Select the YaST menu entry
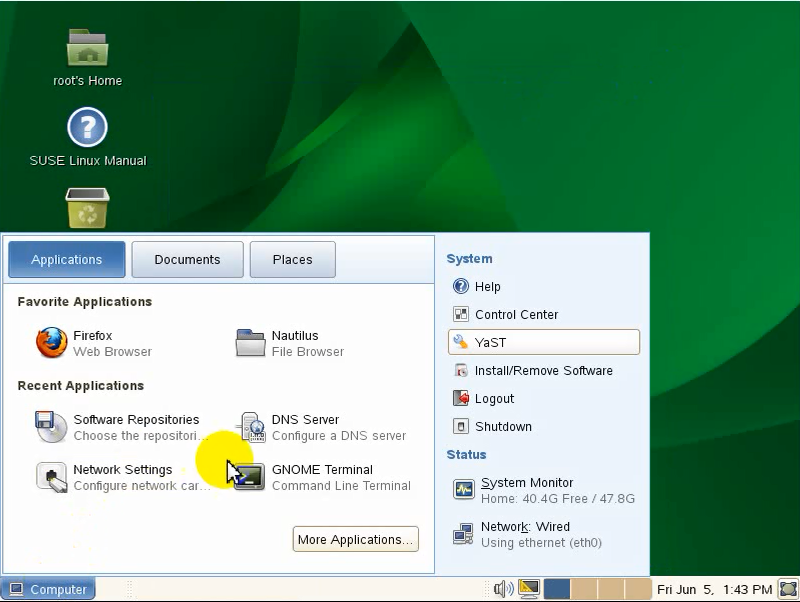Image resolution: width=800 pixels, height=602 pixels. pyautogui.click(x=543, y=342)
